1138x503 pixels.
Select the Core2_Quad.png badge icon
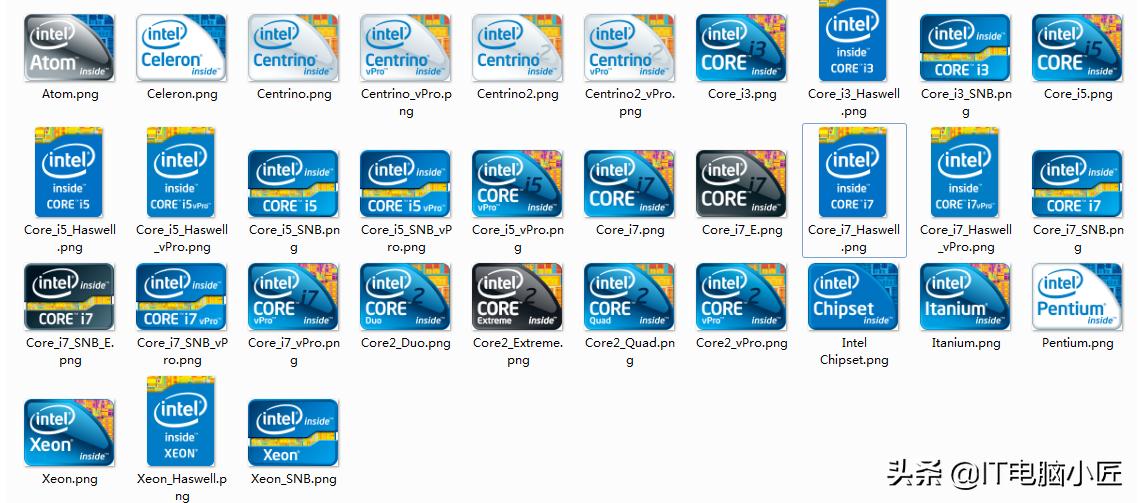(629, 297)
